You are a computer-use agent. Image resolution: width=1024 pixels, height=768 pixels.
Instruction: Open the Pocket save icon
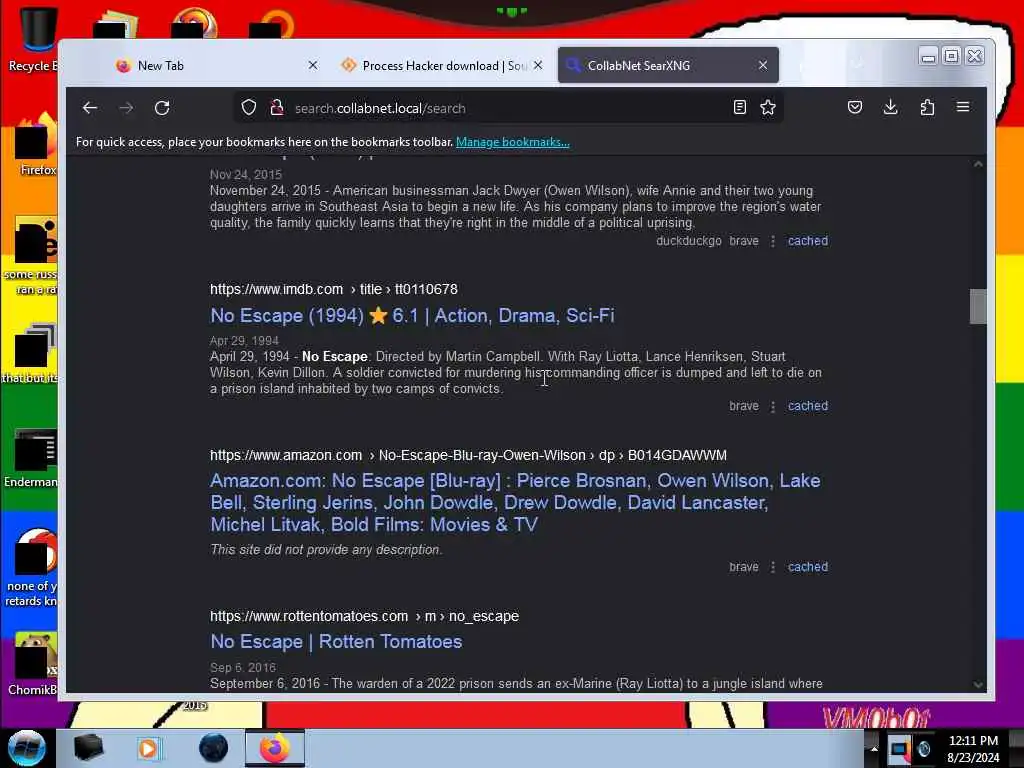click(x=855, y=107)
